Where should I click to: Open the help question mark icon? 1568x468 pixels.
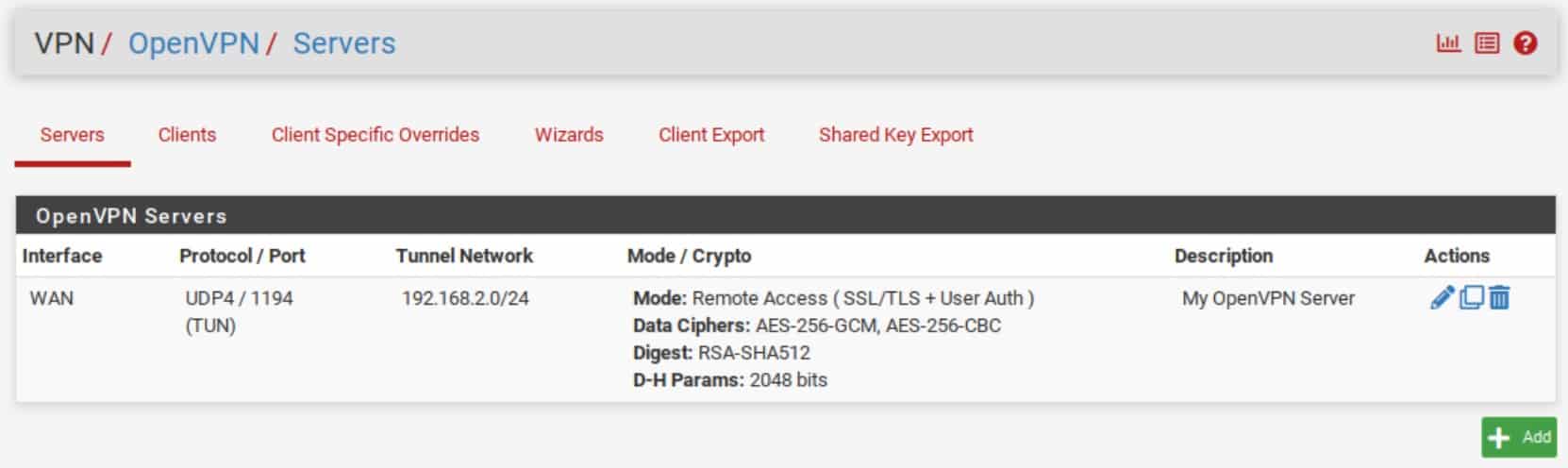tap(1525, 43)
